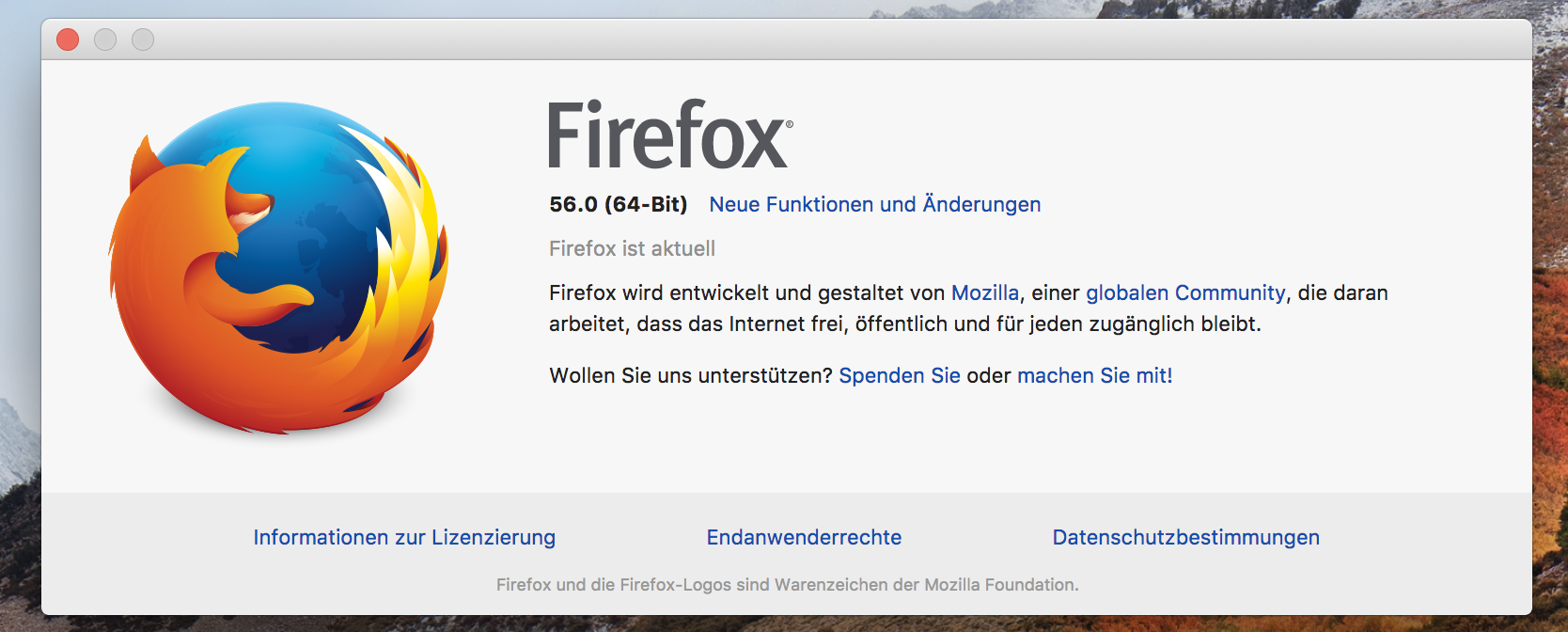Close the About Firefox window
Viewport: 1568px width, 632px height.
coord(68,39)
